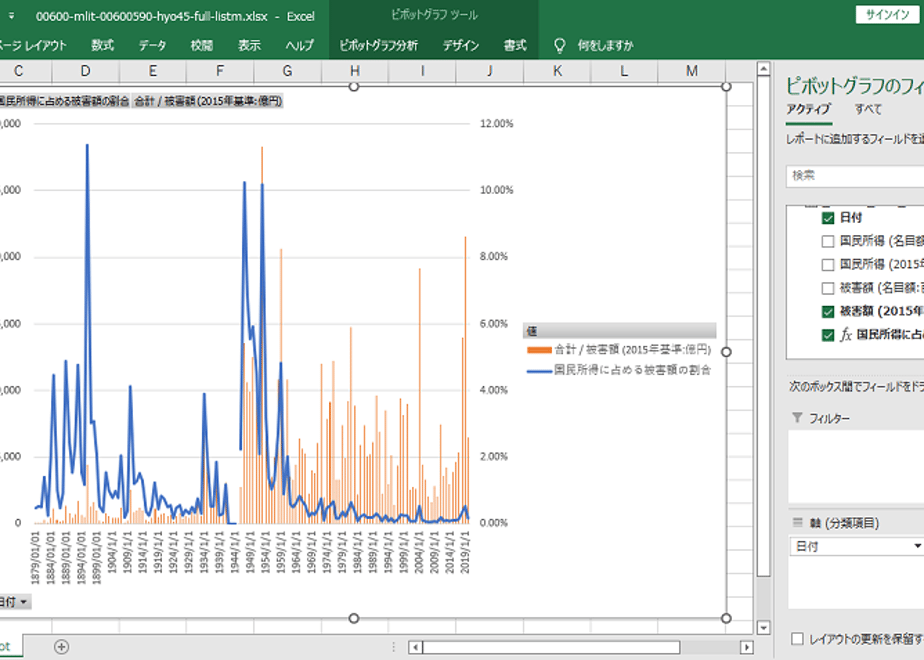Uncheck the 被害額 (2015年 field checkbox
Viewport: 924px width, 660px height.
[828, 311]
